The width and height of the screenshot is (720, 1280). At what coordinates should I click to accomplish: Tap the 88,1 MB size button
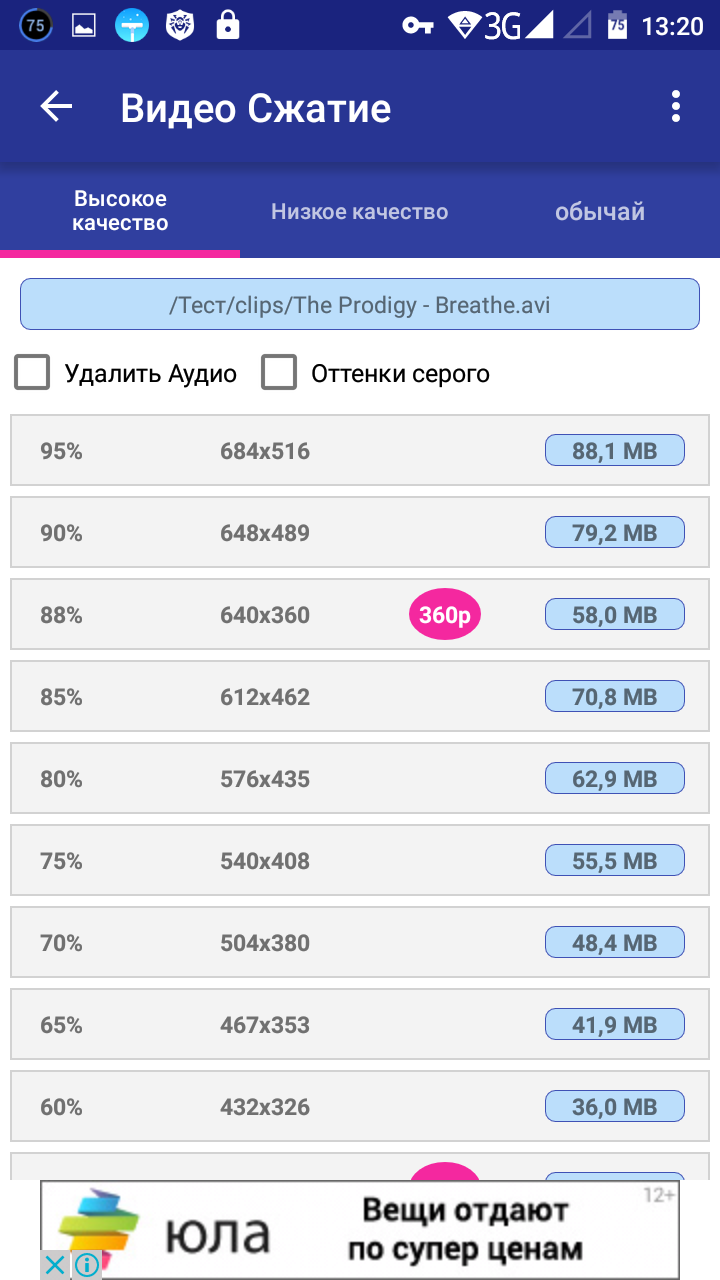tap(614, 451)
